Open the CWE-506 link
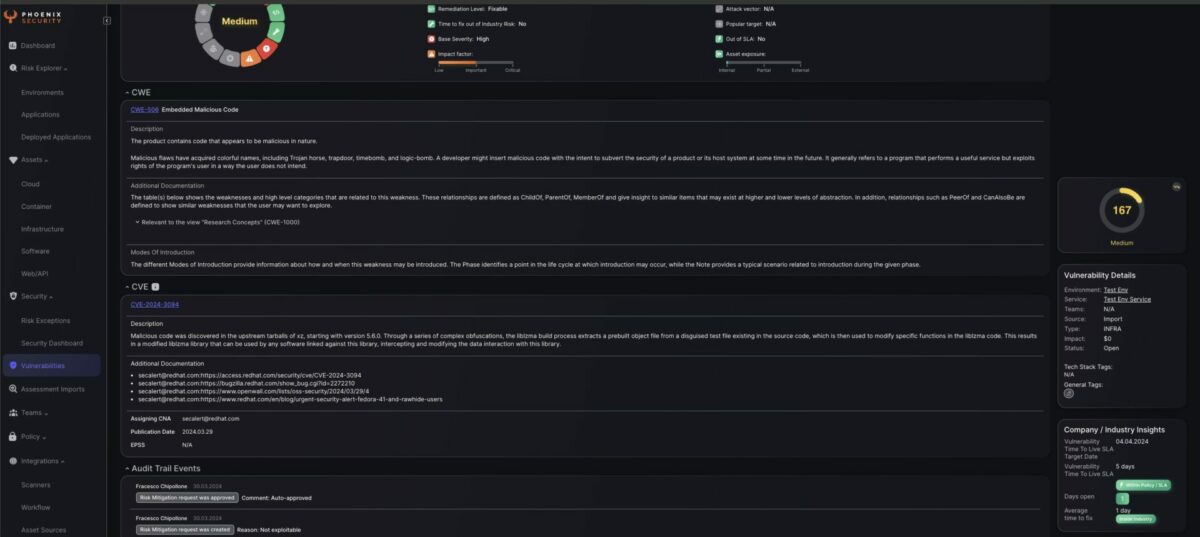The height and width of the screenshot is (537, 1200). pos(145,109)
